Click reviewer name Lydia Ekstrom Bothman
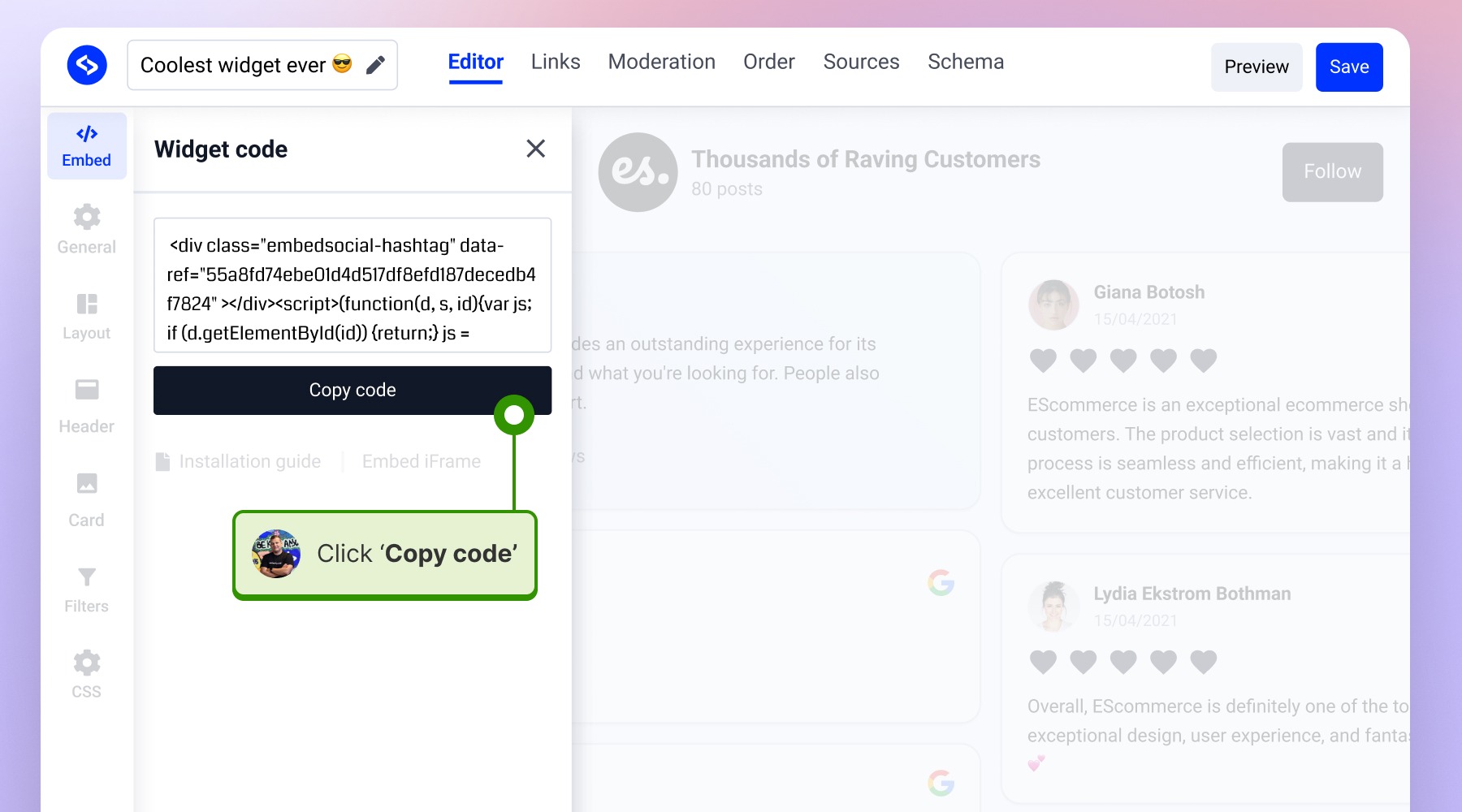Screen dimensions: 1462x812 1192,594
